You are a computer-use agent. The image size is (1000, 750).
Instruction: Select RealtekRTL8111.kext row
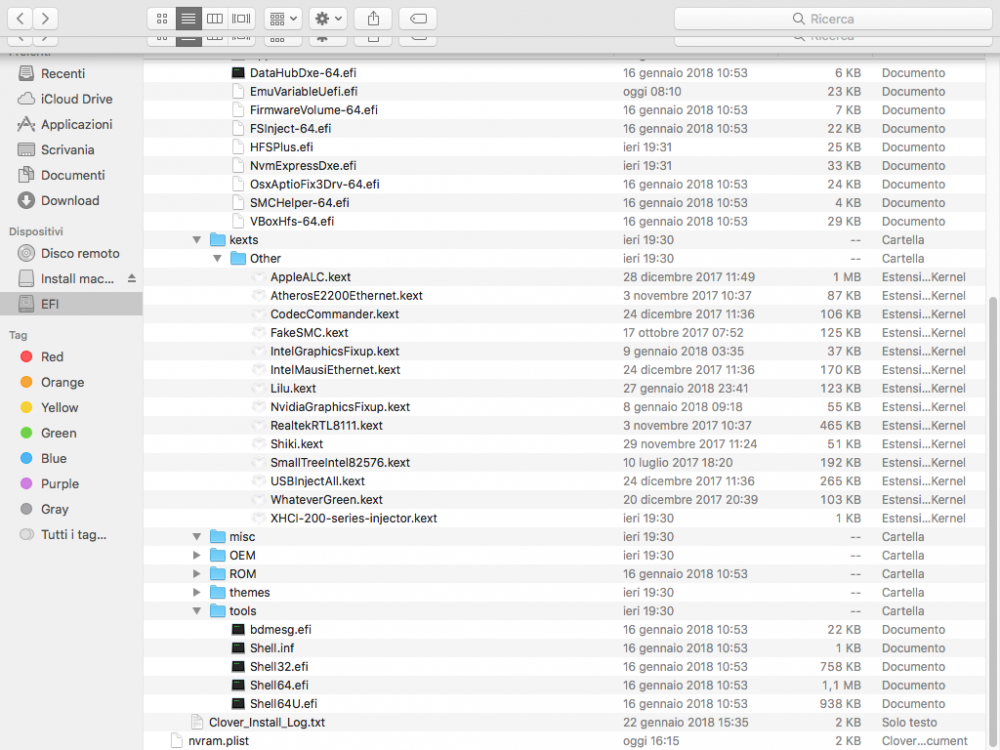click(564, 425)
